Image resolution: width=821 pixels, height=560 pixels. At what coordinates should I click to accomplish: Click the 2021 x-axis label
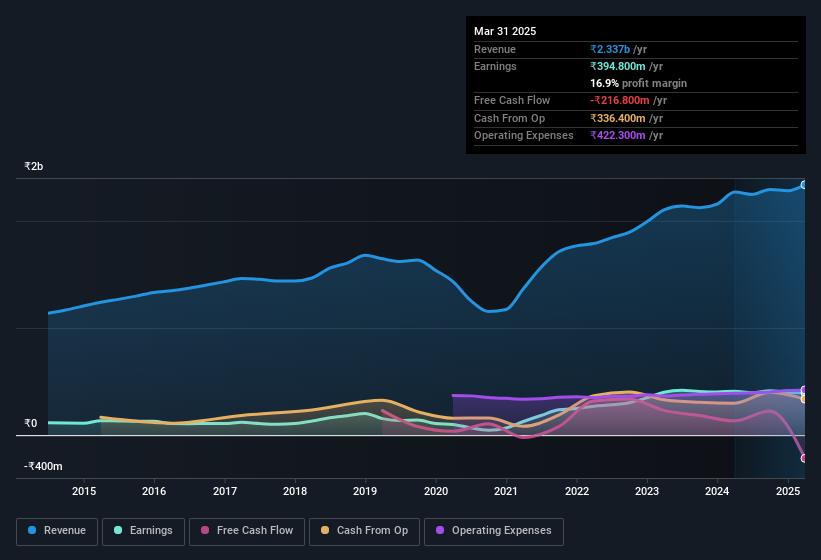point(506,491)
